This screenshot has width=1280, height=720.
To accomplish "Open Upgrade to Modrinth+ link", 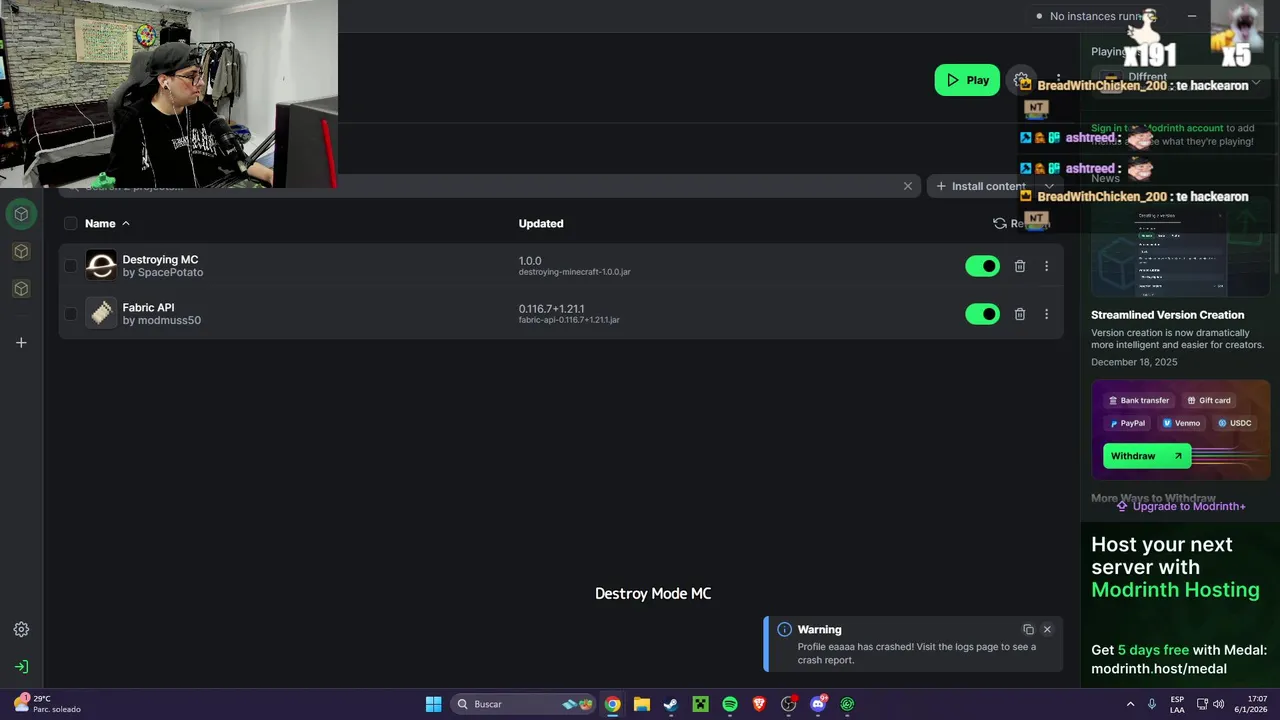I will (1181, 506).
